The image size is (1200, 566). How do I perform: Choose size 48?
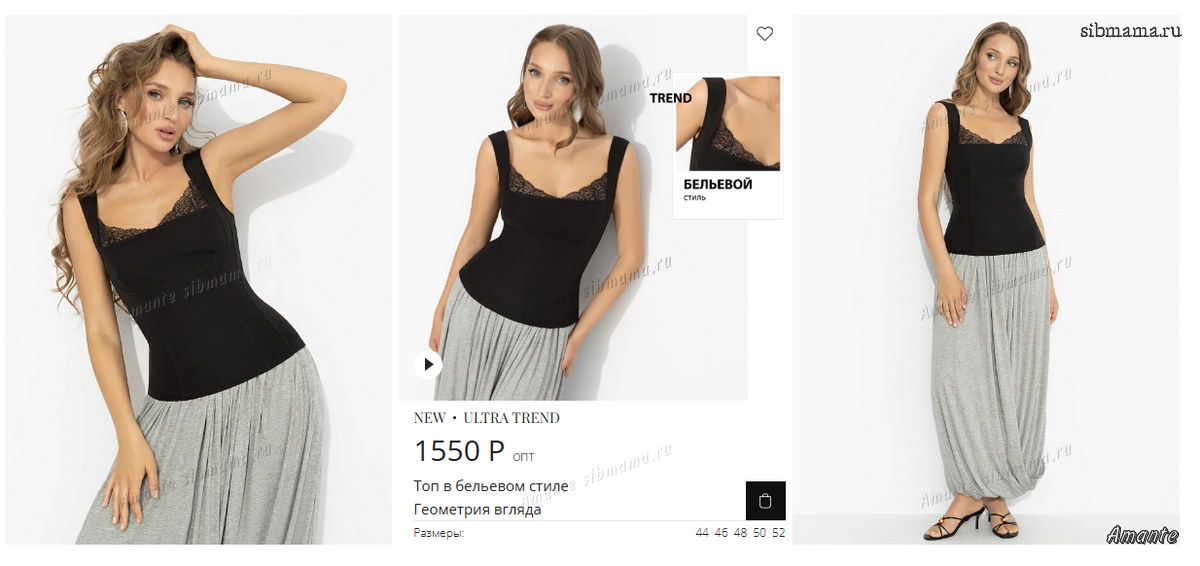pos(740,533)
